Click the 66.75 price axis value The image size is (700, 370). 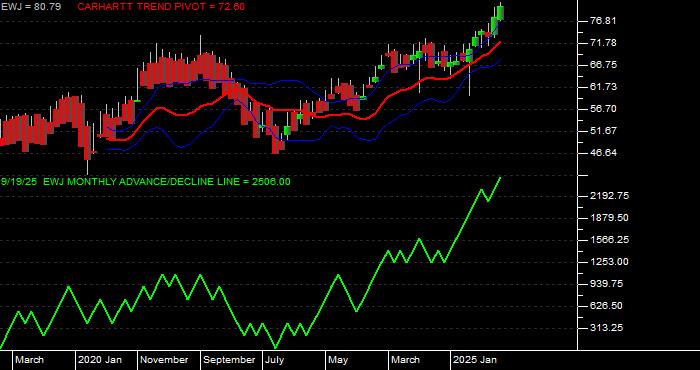pyautogui.click(x=603, y=65)
